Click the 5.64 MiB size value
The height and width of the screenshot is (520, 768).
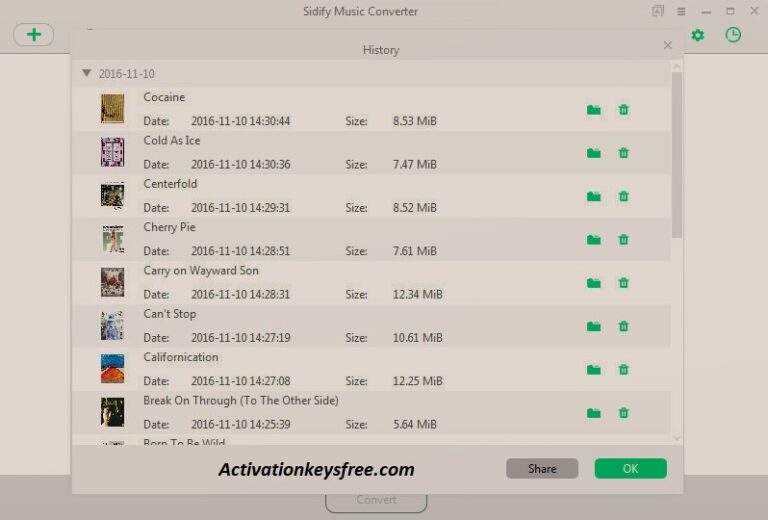point(414,425)
